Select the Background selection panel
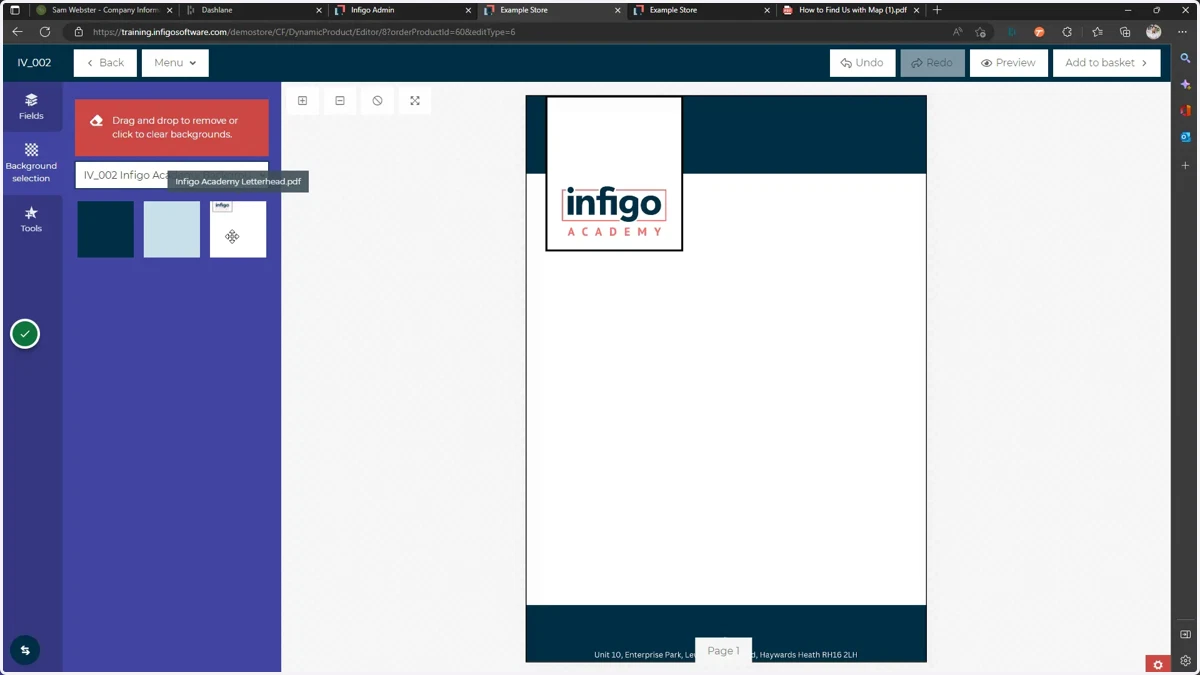This screenshot has height=675, width=1200. [x=31, y=163]
